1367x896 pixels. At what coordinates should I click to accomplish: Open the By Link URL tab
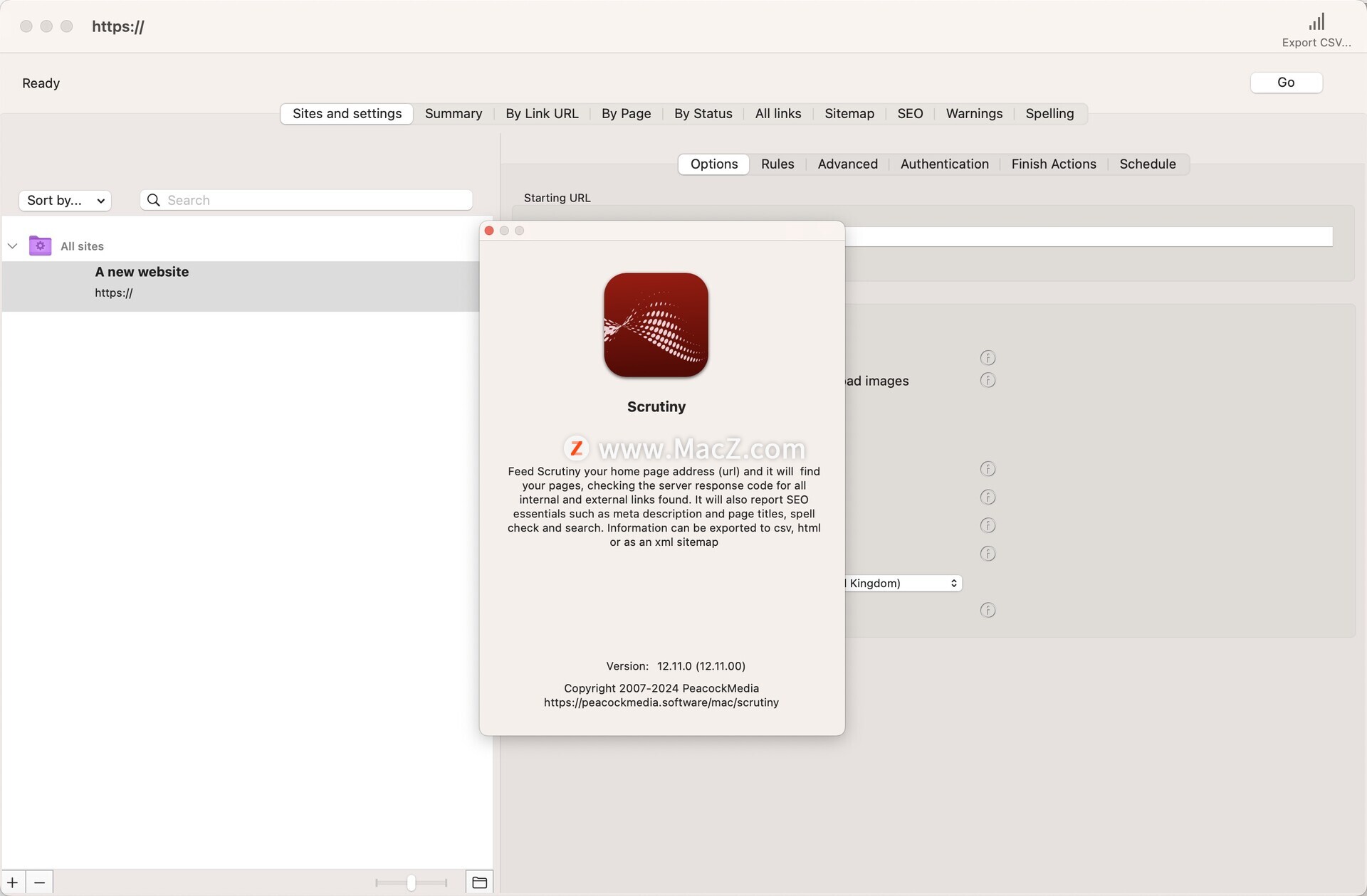[x=542, y=114]
